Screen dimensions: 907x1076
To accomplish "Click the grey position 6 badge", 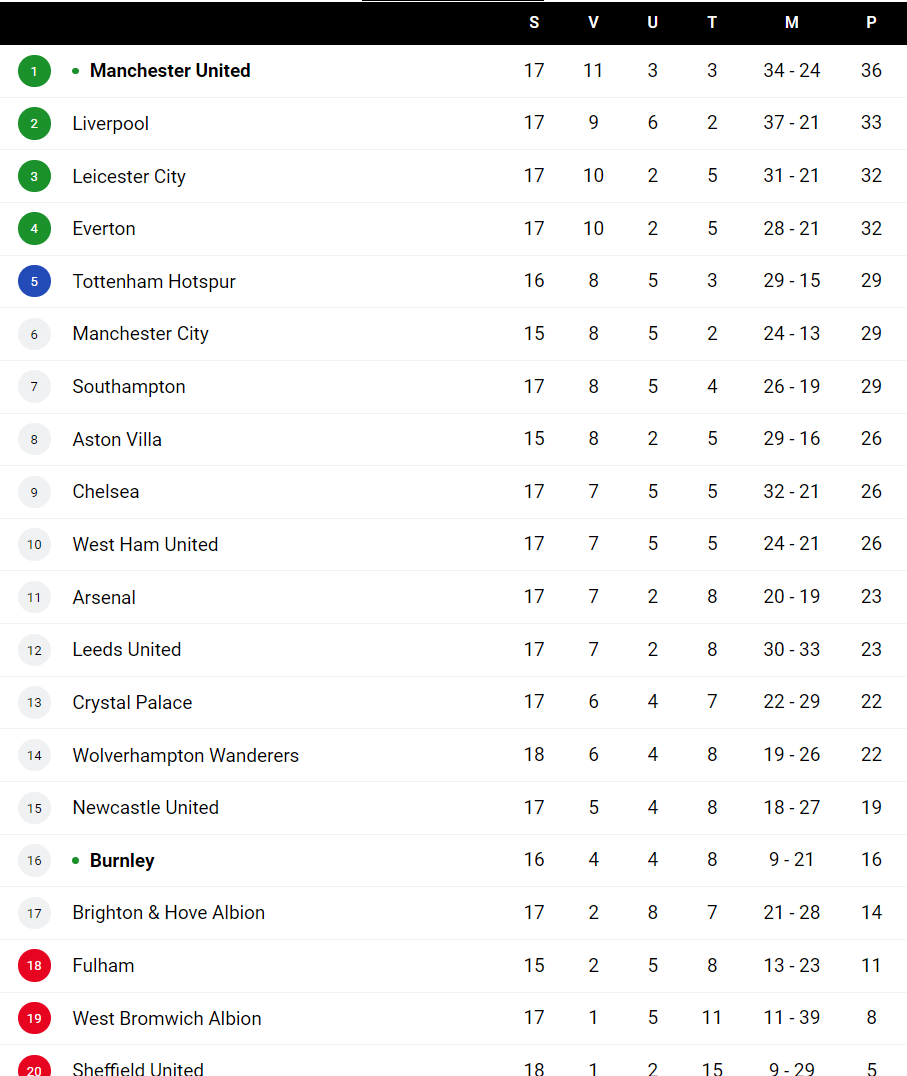I will tap(34, 334).
